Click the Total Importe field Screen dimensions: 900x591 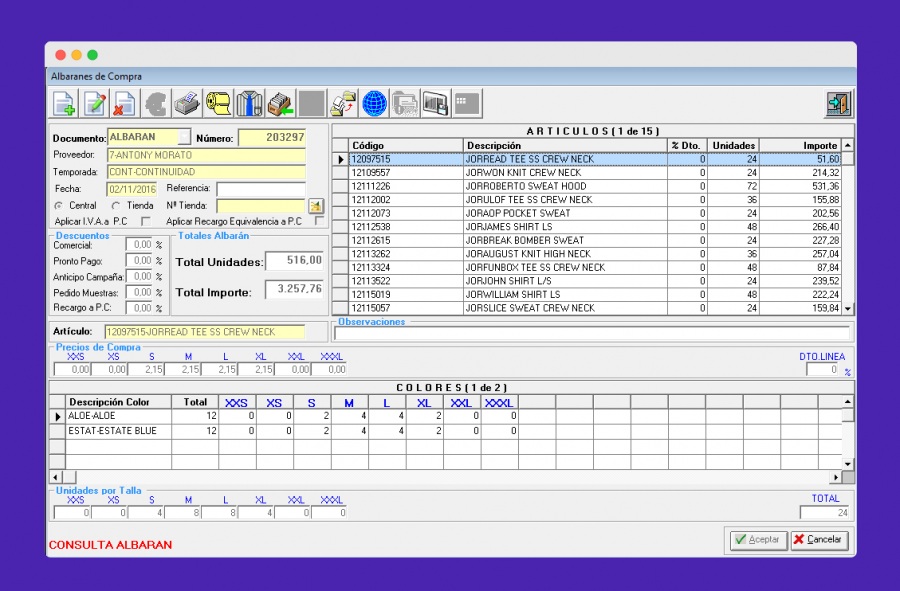pyautogui.click(x=294, y=289)
